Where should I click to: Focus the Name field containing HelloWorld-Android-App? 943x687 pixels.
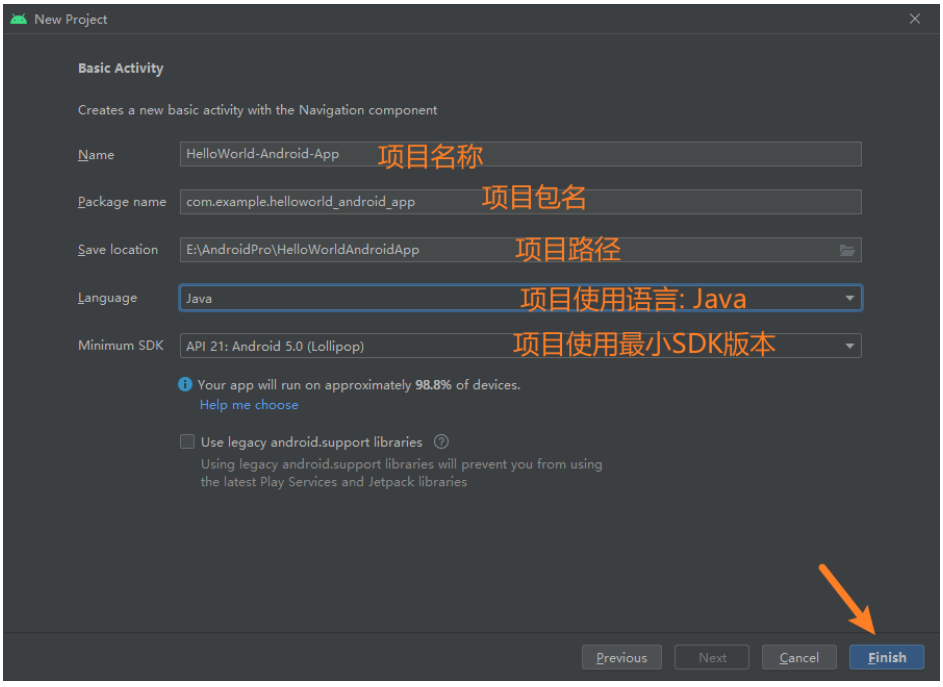(520, 154)
